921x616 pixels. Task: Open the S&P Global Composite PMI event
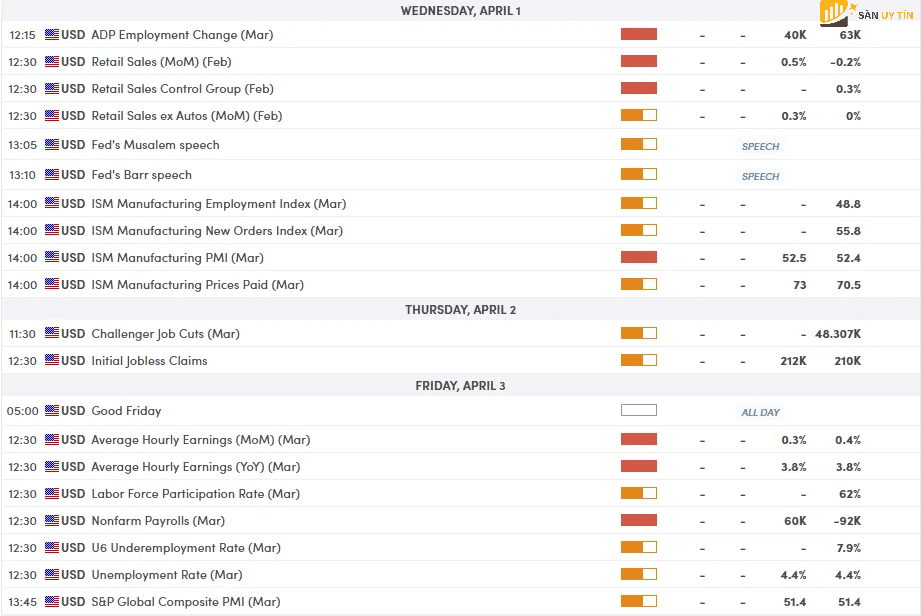[185, 602]
